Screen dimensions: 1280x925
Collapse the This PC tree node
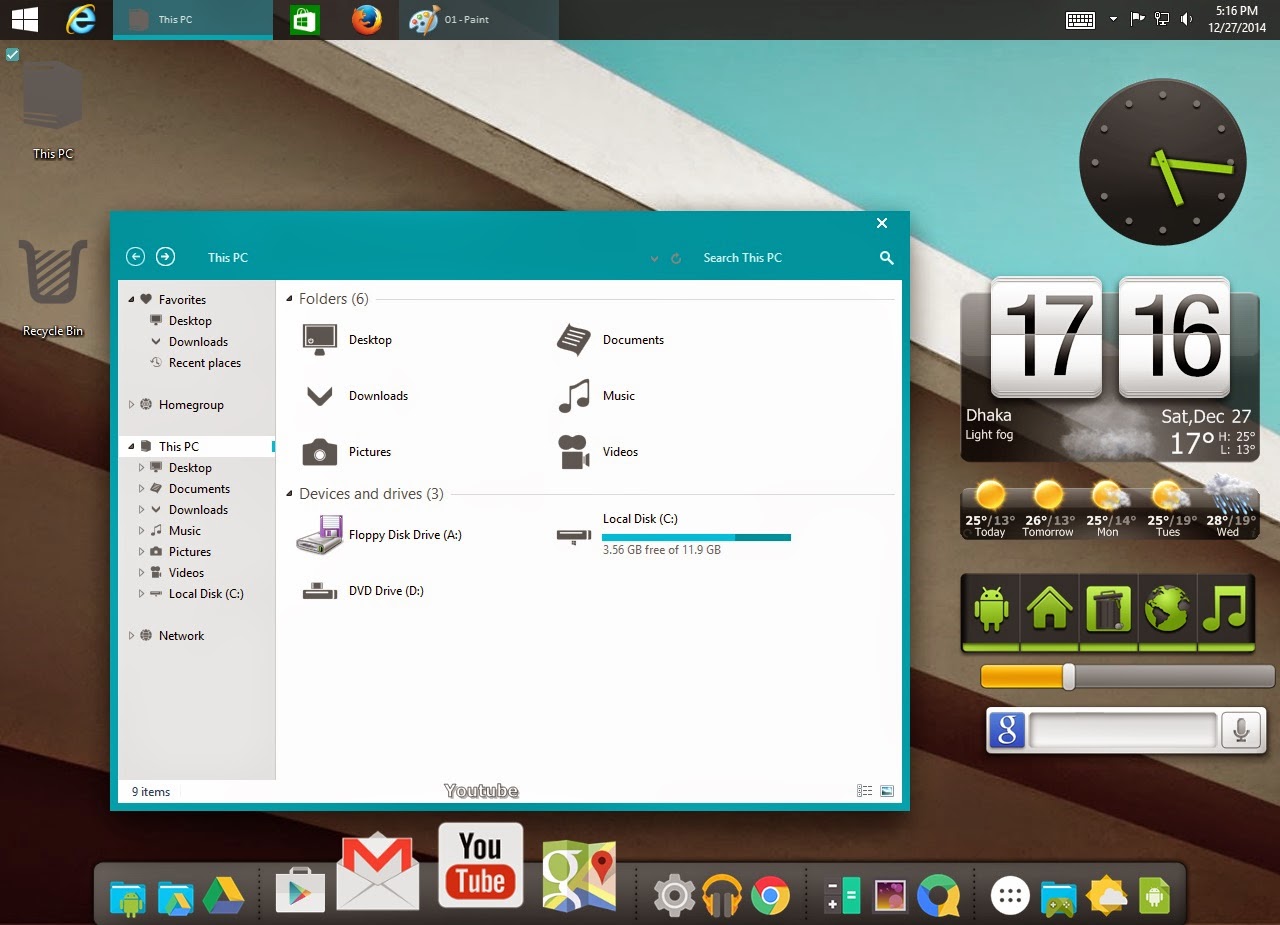click(131, 447)
